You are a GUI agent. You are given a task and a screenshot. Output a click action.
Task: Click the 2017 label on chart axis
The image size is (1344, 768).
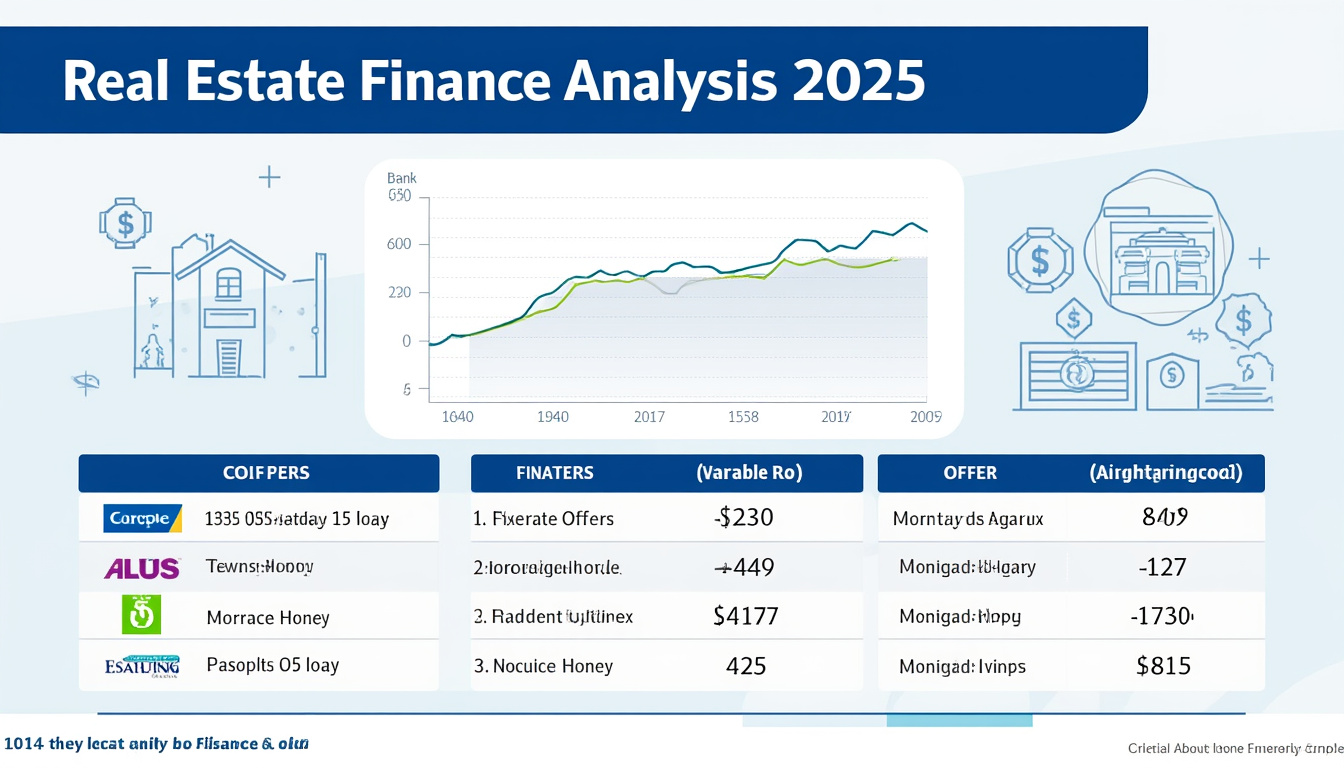649,417
